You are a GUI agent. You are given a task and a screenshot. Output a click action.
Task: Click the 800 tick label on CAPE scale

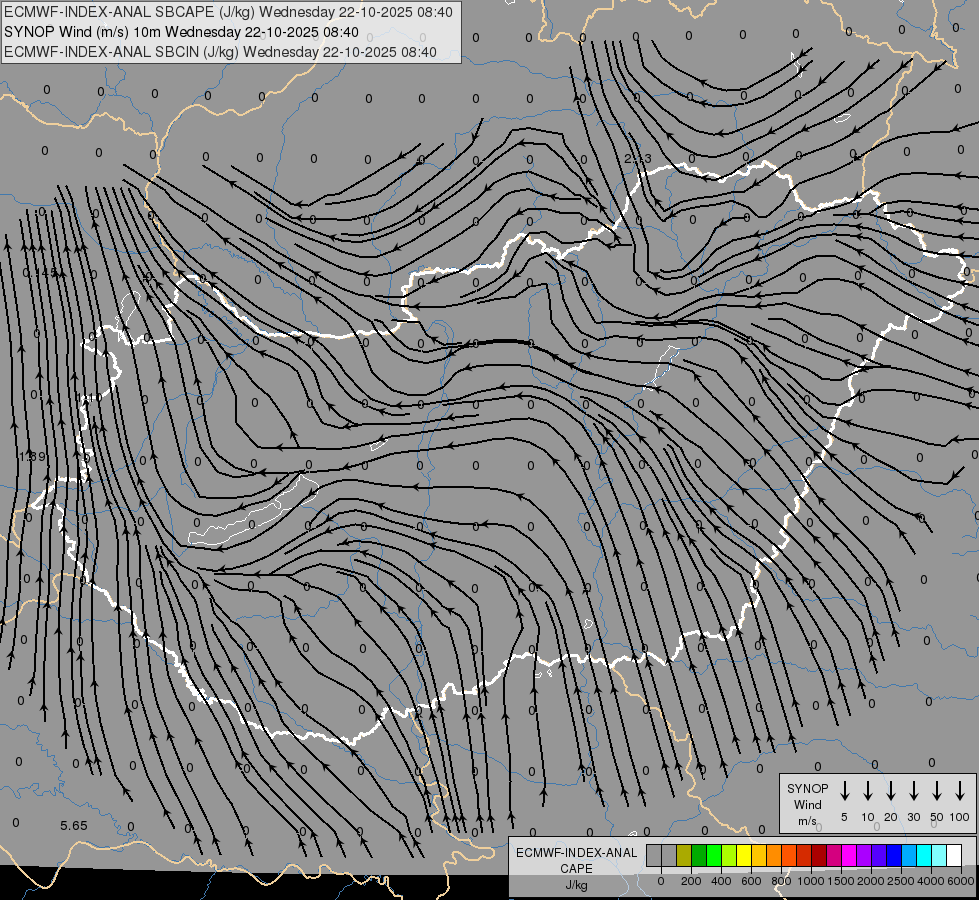point(781,881)
